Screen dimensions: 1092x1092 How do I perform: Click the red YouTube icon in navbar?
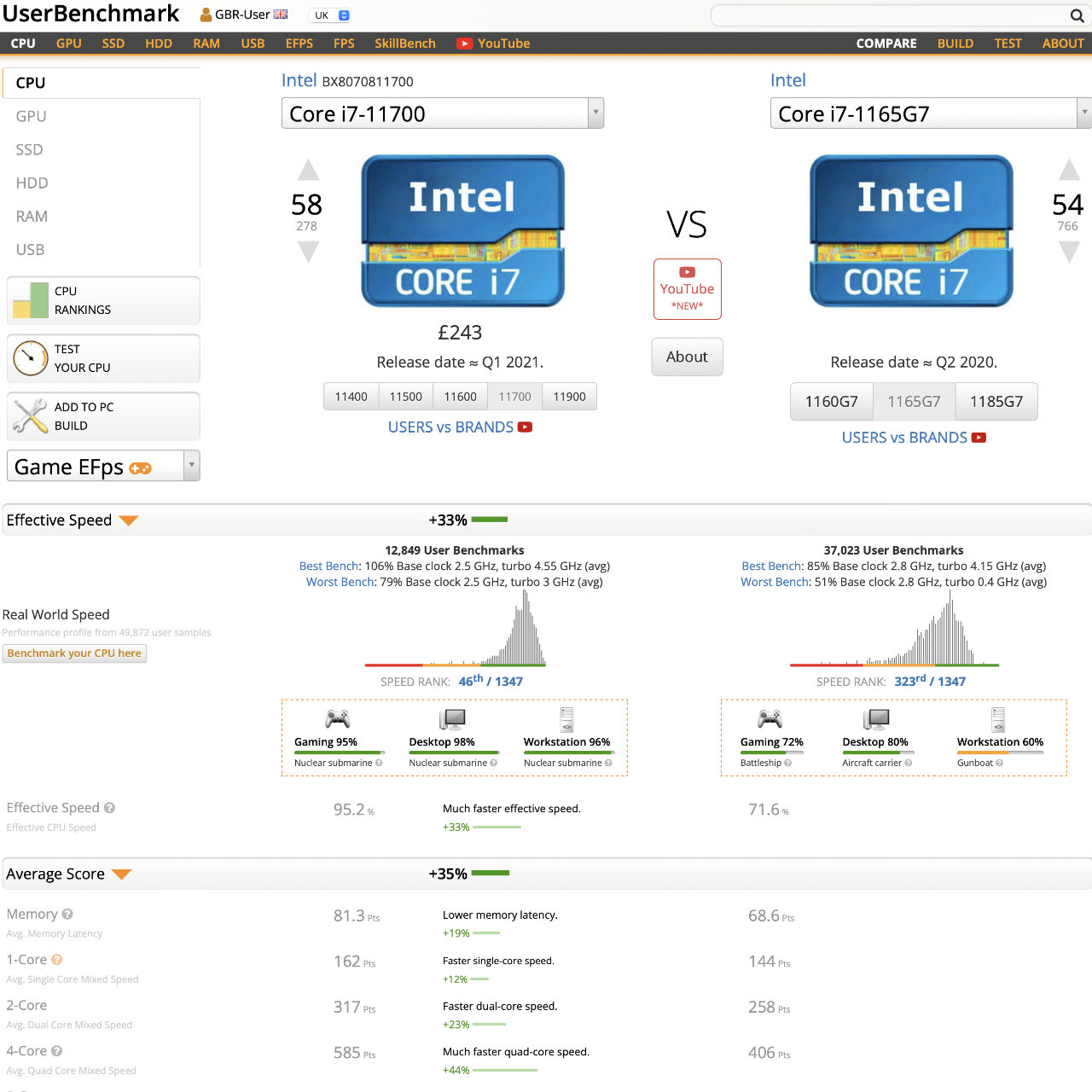tap(464, 44)
